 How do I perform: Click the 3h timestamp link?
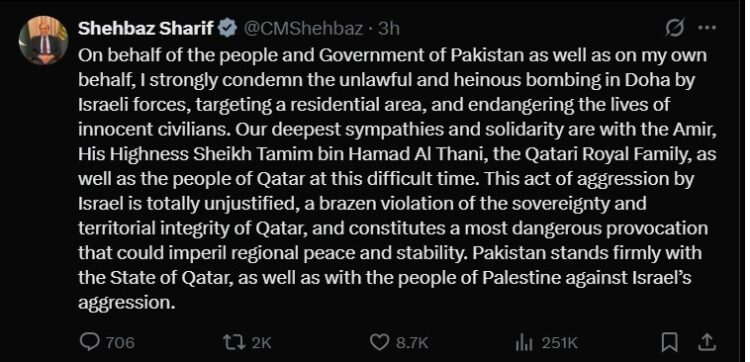(389, 29)
